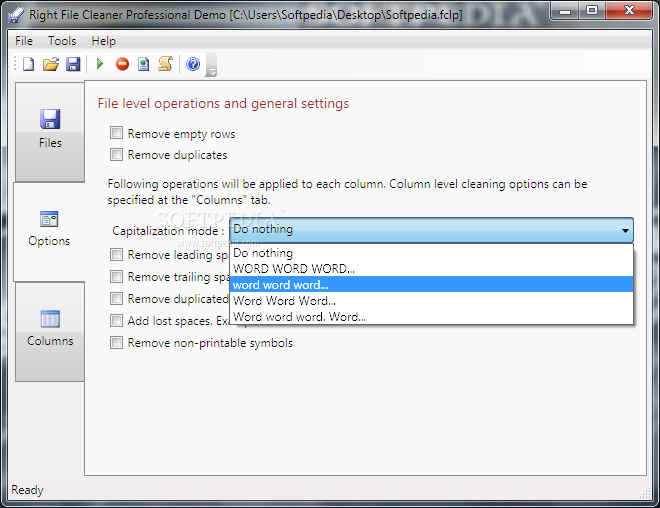Select 'Word word word. Word...' sentence option

tap(431, 316)
